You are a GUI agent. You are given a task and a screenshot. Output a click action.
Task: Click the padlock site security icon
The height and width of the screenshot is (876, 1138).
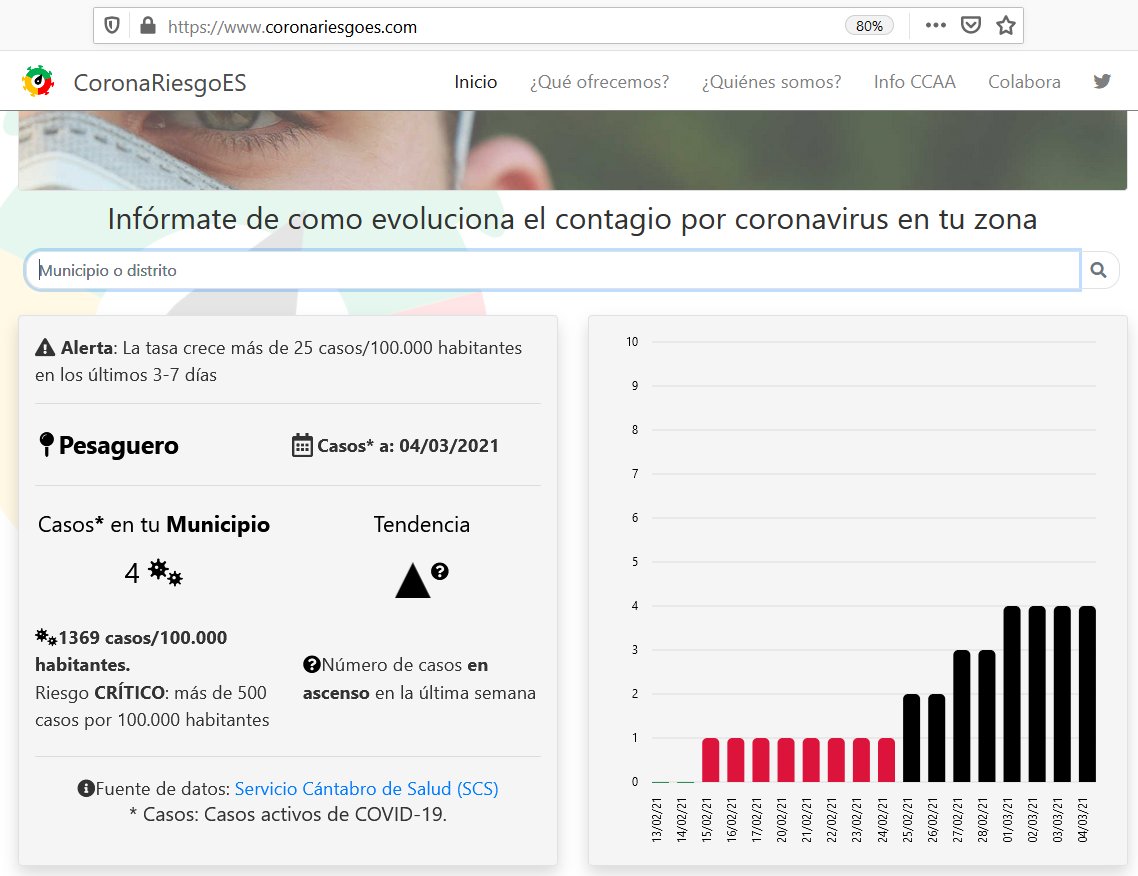[148, 26]
